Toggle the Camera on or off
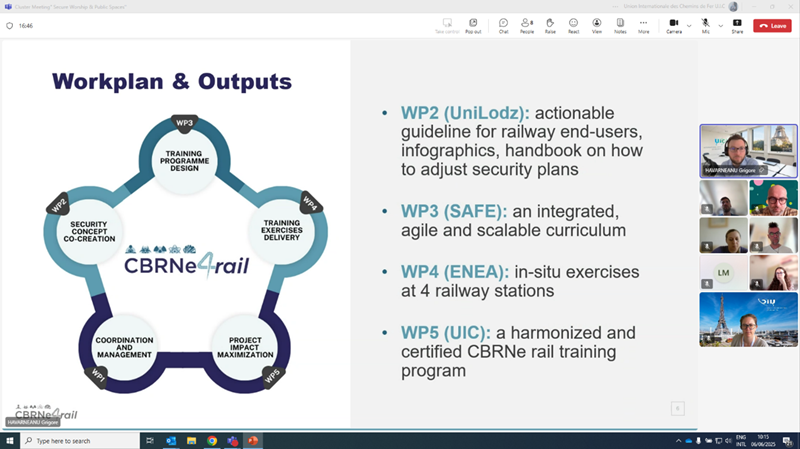Image resolution: width=800 pixels, height=449 pixels. point(674,25)
